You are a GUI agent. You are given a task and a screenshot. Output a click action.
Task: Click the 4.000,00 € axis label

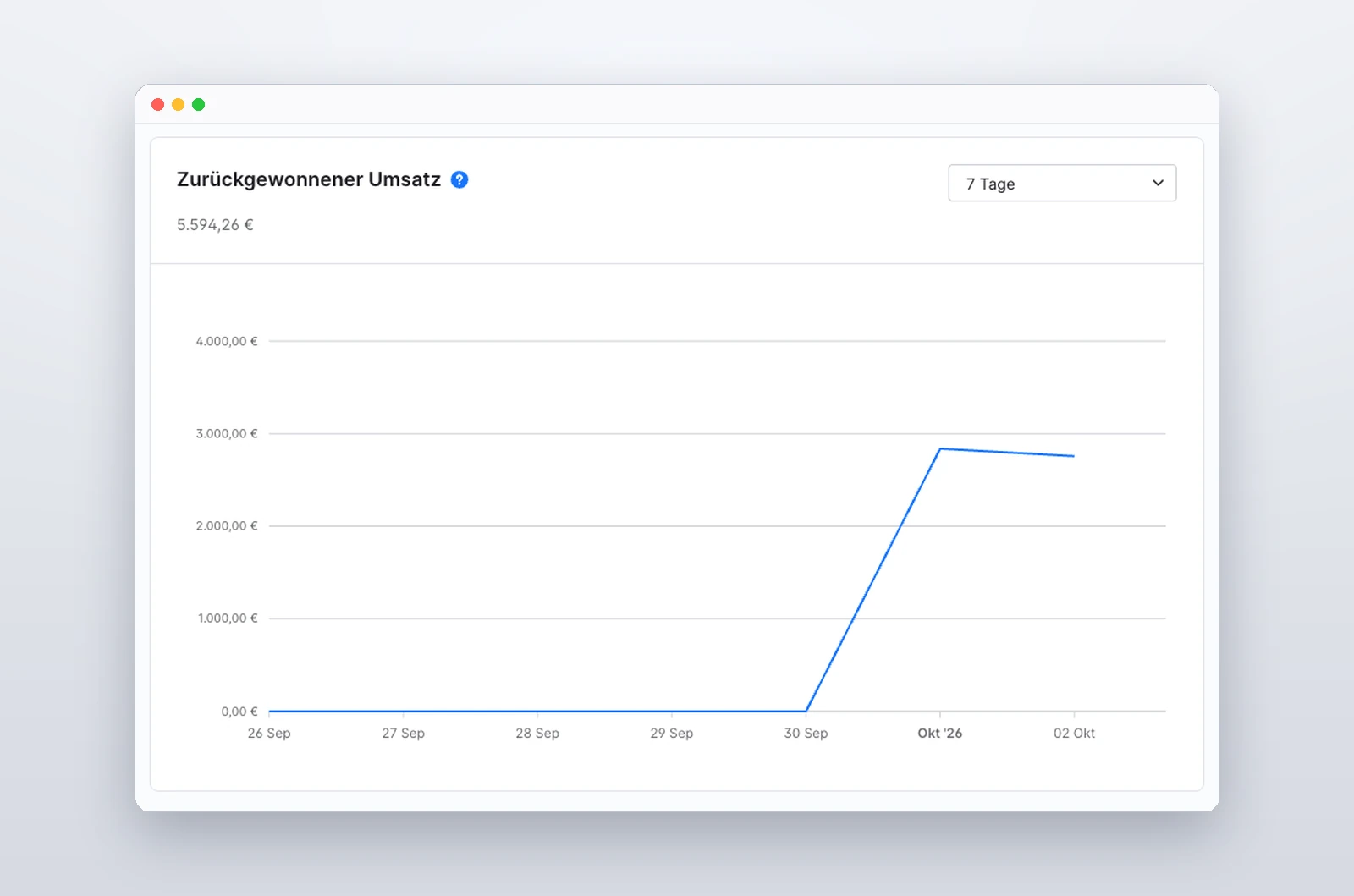(x=227, y=341)
